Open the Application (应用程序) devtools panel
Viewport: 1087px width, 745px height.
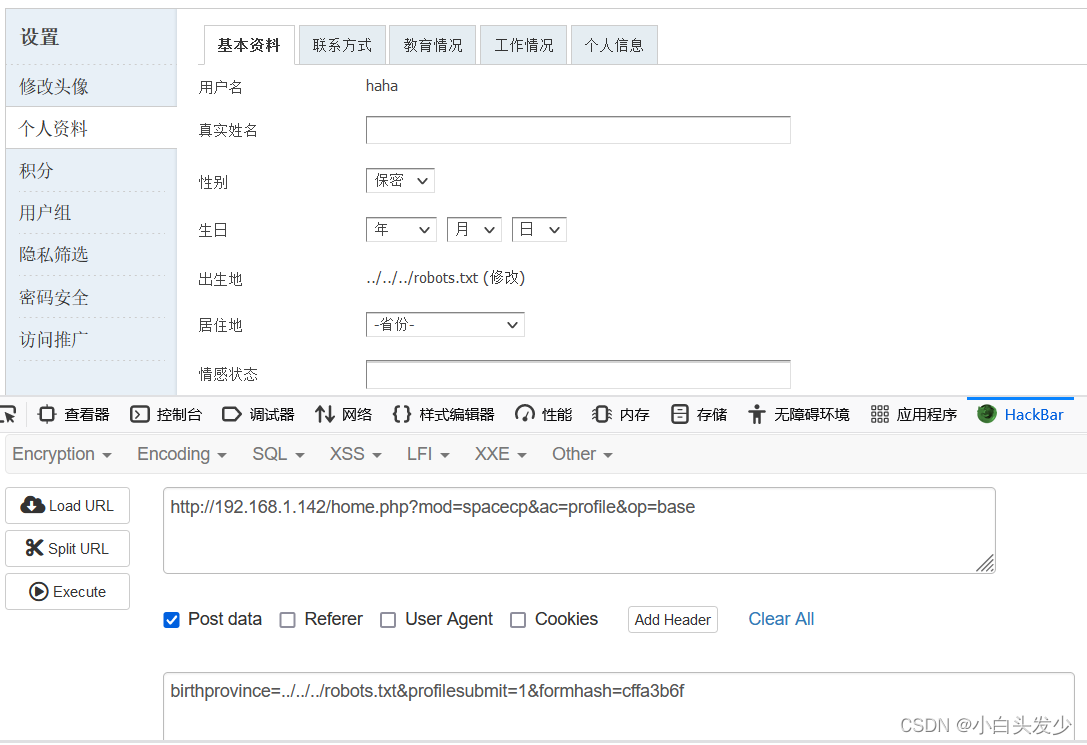click(914, 414)
